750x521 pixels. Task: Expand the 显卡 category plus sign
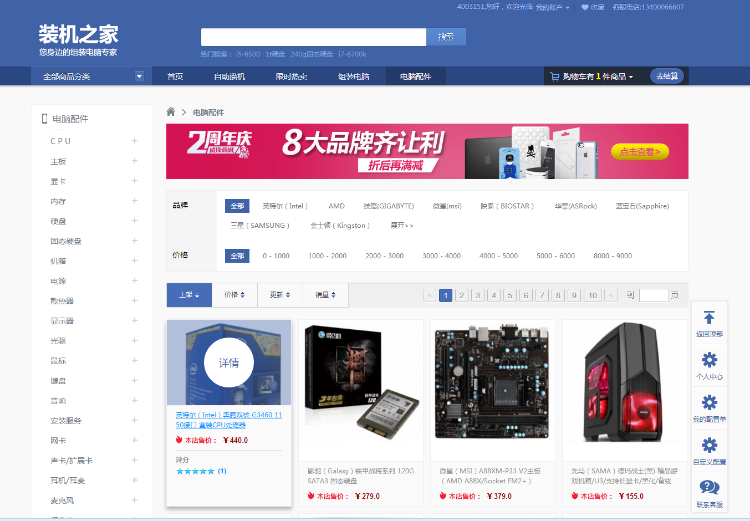134,181
